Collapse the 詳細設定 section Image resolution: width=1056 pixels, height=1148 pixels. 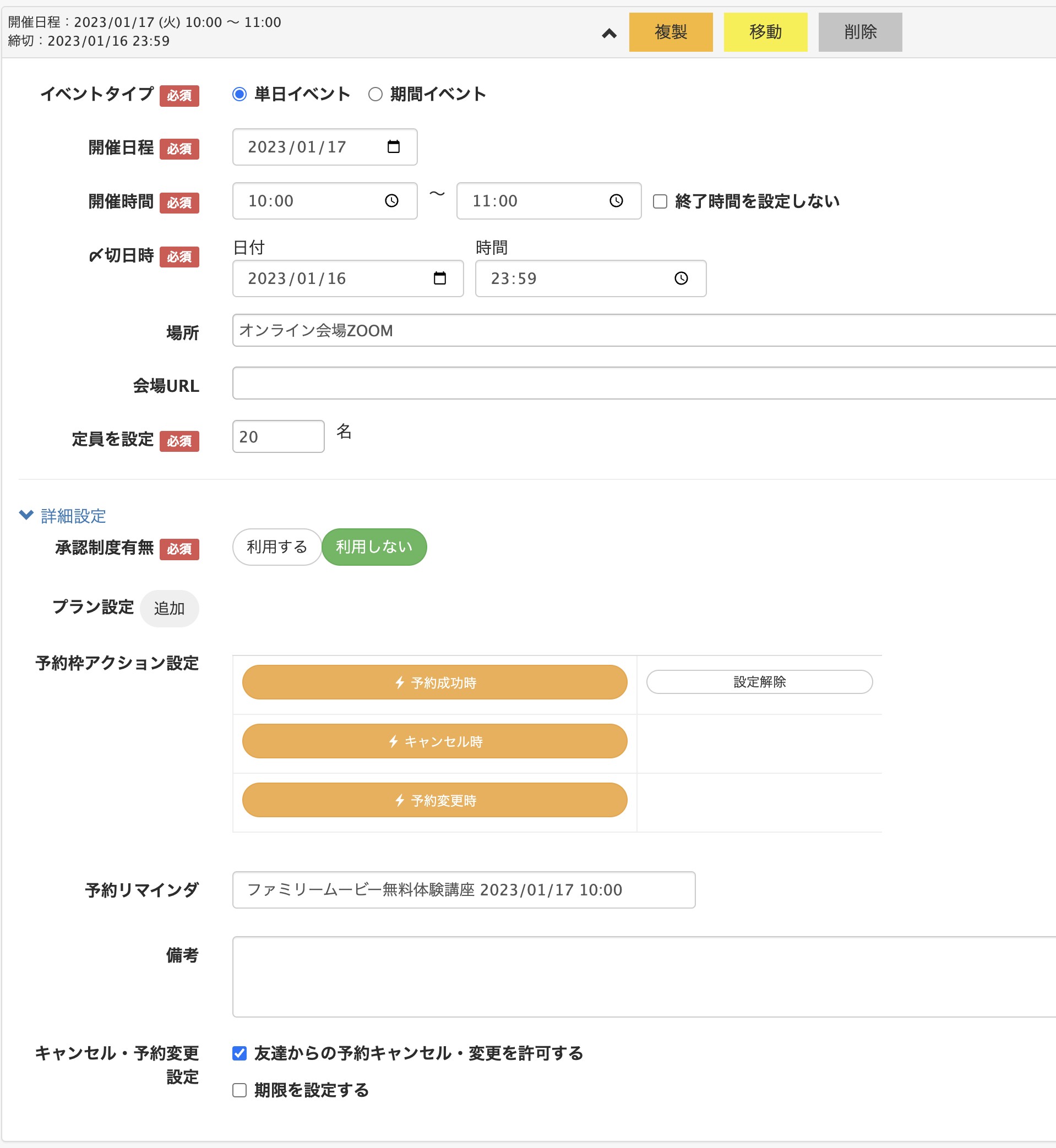point(63,516)
